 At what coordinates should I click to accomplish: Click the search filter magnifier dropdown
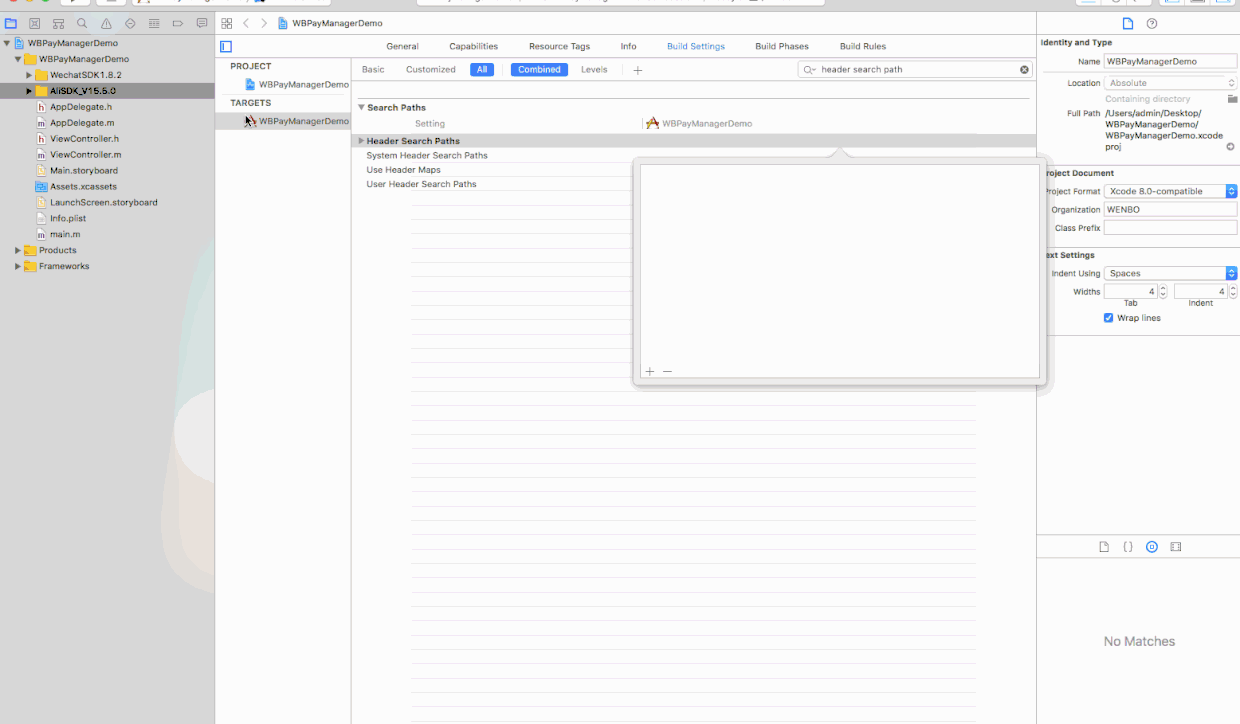pyautogui.click(x=811, y=70)
